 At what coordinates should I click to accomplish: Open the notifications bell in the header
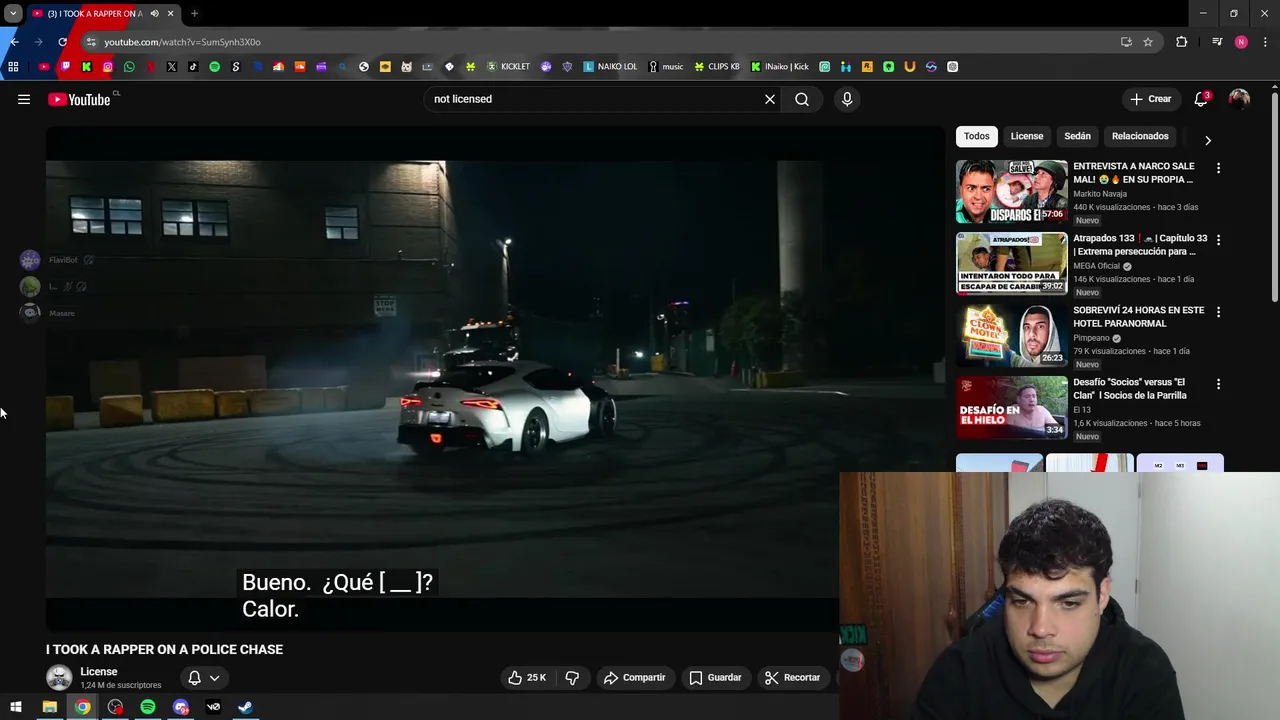coord(1201,99)
